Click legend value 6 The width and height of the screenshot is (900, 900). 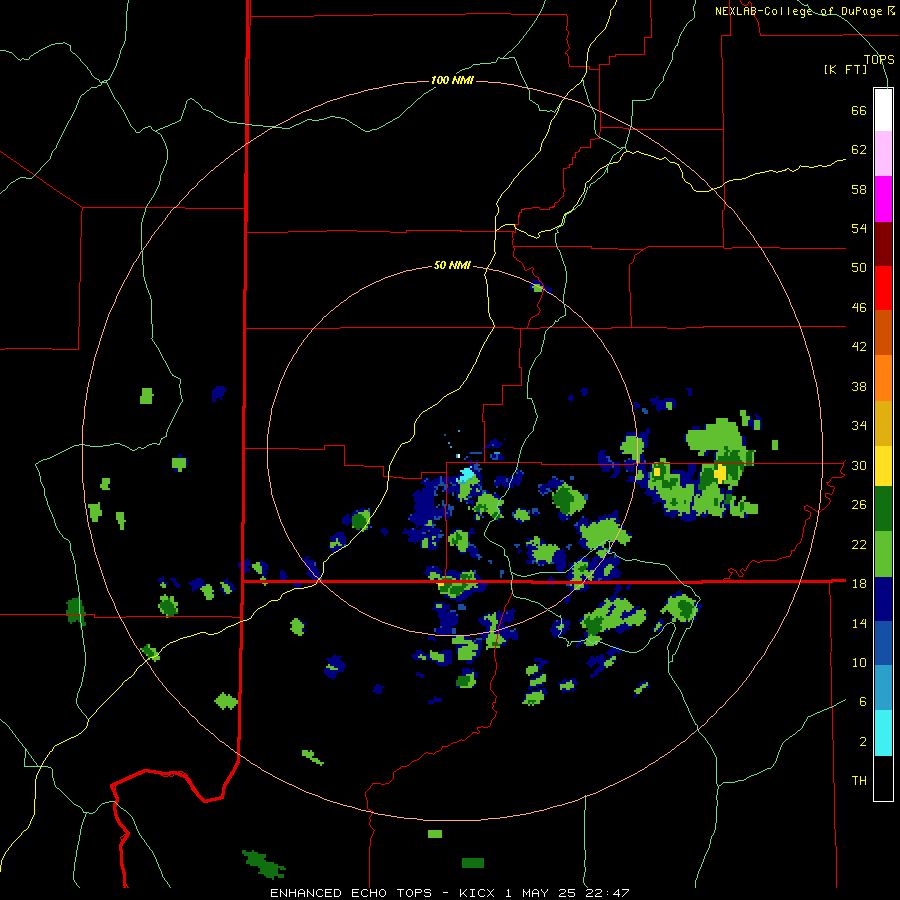(x=863, y=702)
